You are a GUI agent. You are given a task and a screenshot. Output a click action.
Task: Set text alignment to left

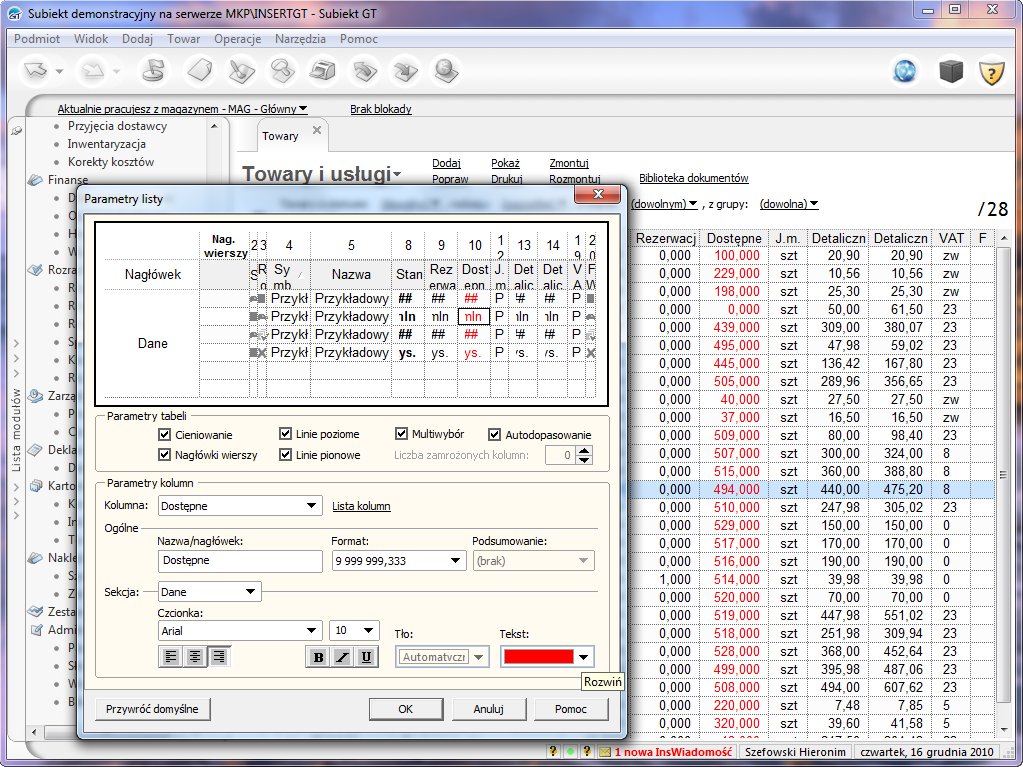pos(170,657)
